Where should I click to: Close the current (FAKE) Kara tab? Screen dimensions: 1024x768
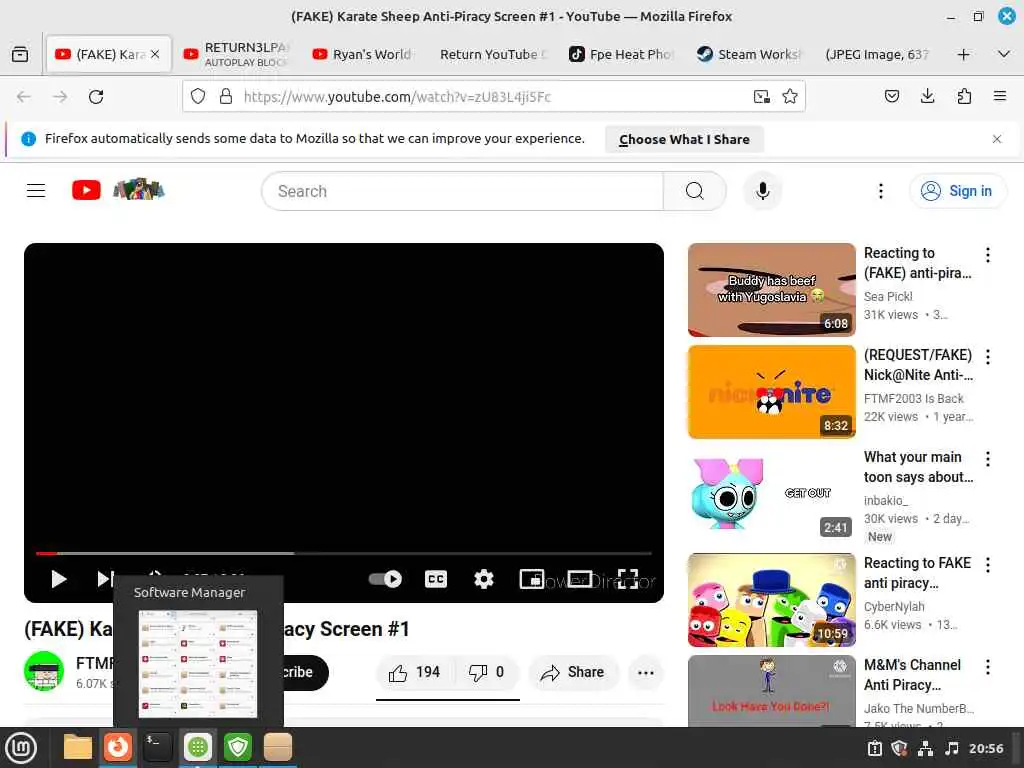tap(155, 54)
